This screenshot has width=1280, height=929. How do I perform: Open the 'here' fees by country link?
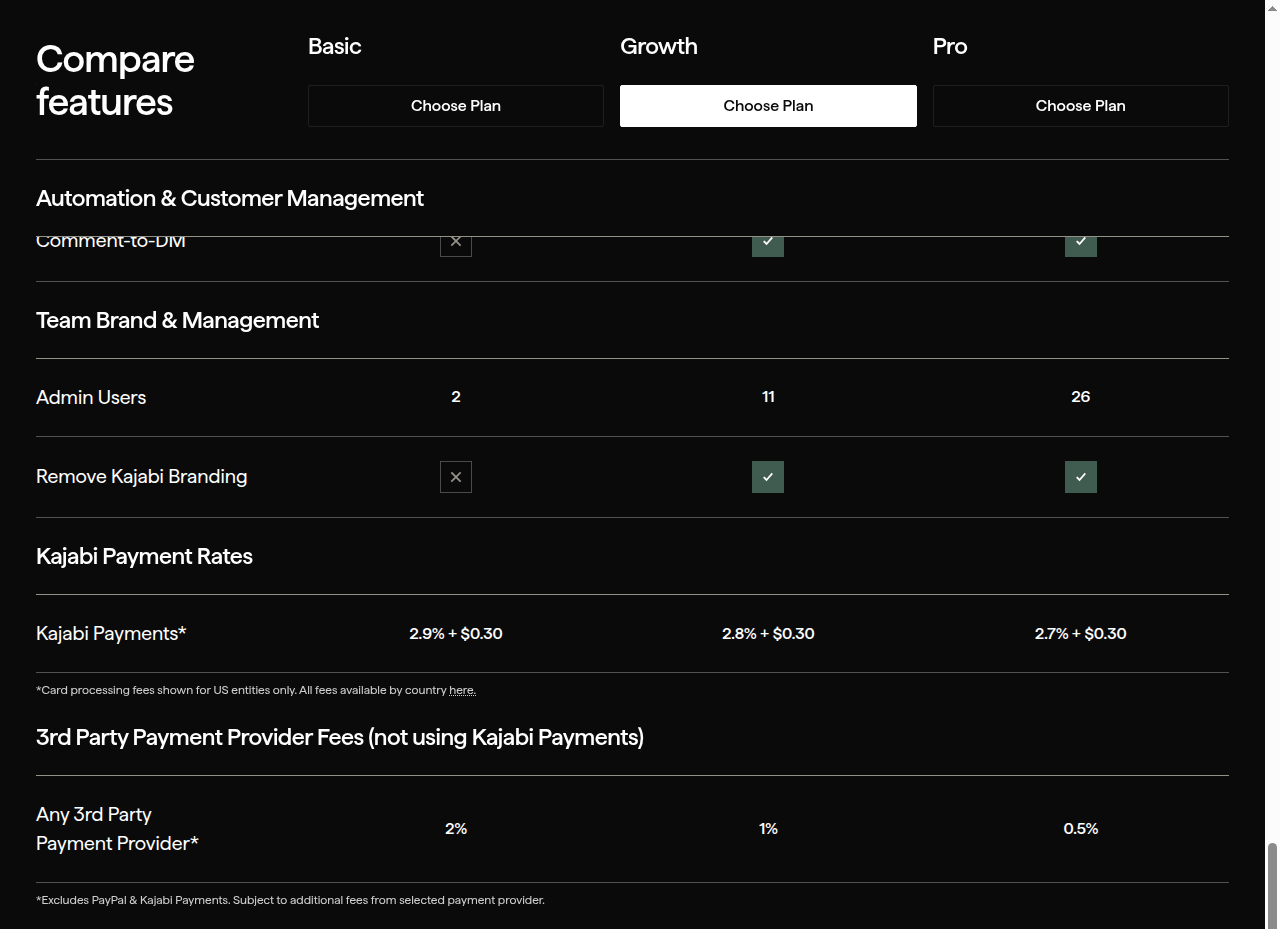pyautogui.click(x=462, y=690)
